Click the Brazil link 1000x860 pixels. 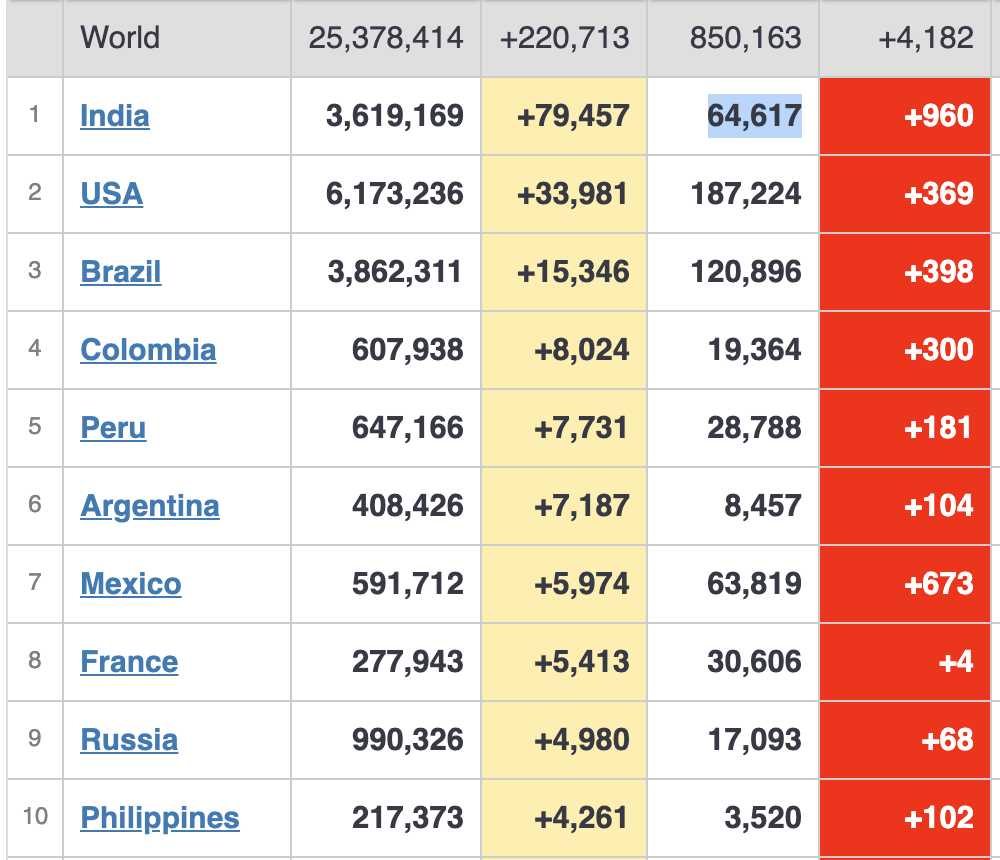click(120, 272)
